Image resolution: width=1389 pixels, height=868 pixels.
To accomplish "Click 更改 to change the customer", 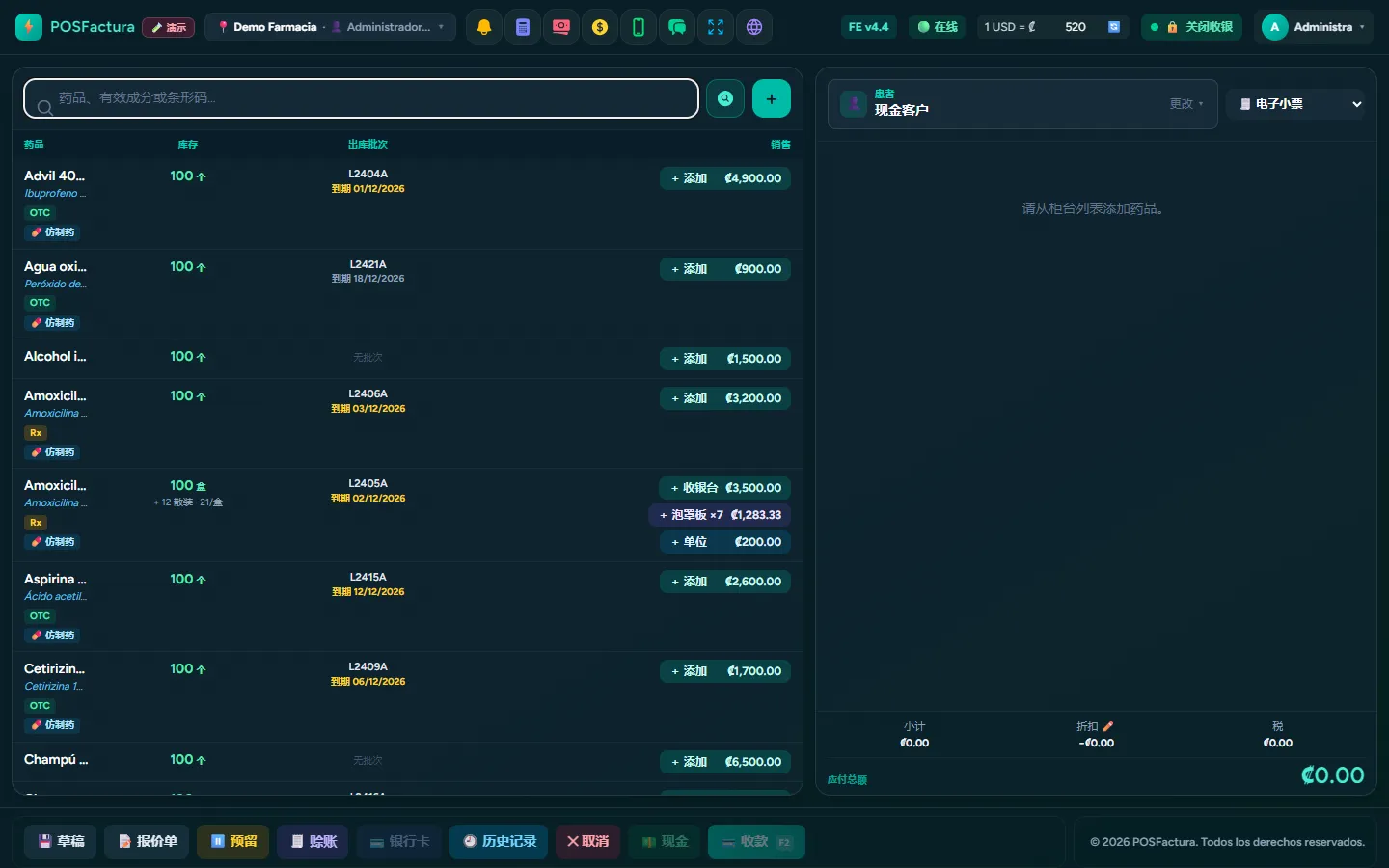I will point(1186,103).
